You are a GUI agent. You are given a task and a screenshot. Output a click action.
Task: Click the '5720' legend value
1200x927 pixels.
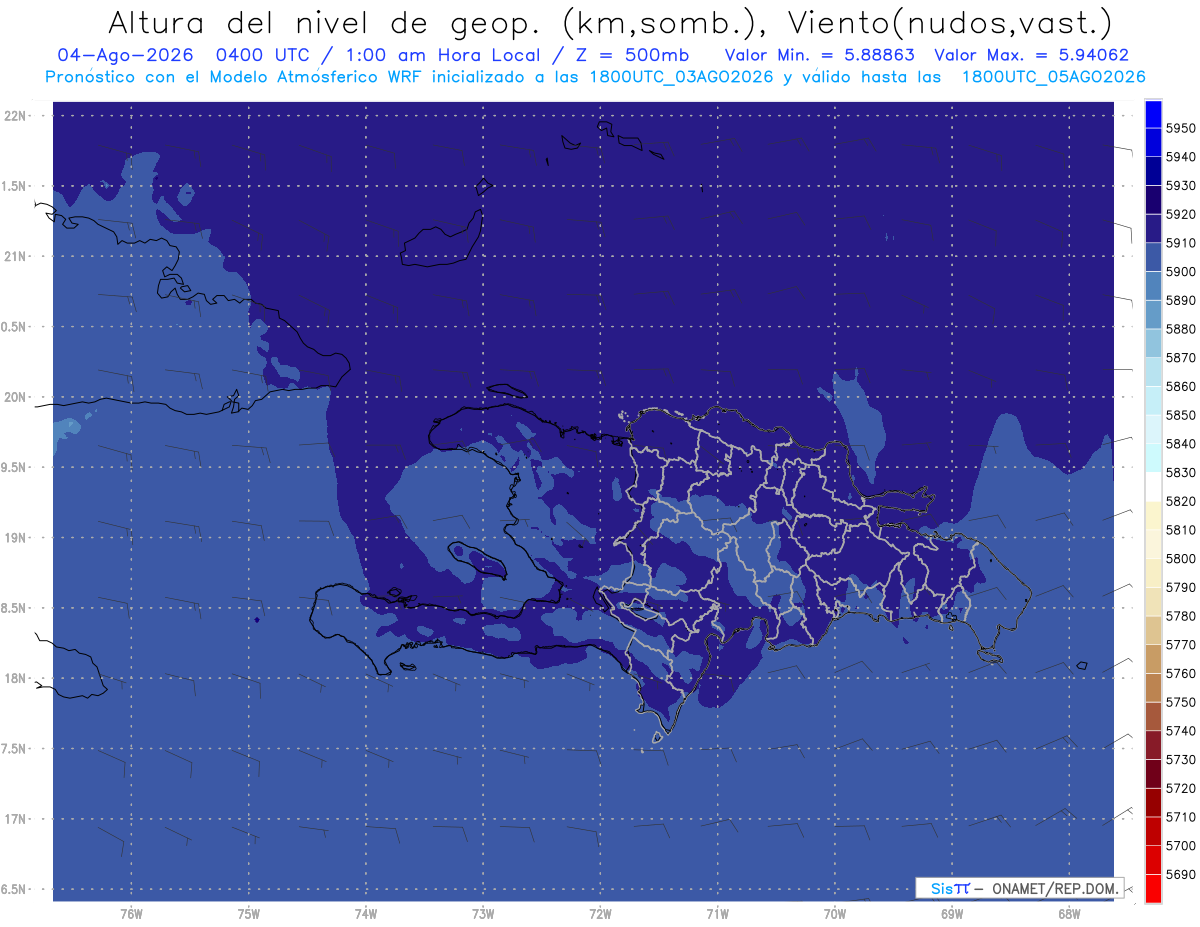[1180, 788]
